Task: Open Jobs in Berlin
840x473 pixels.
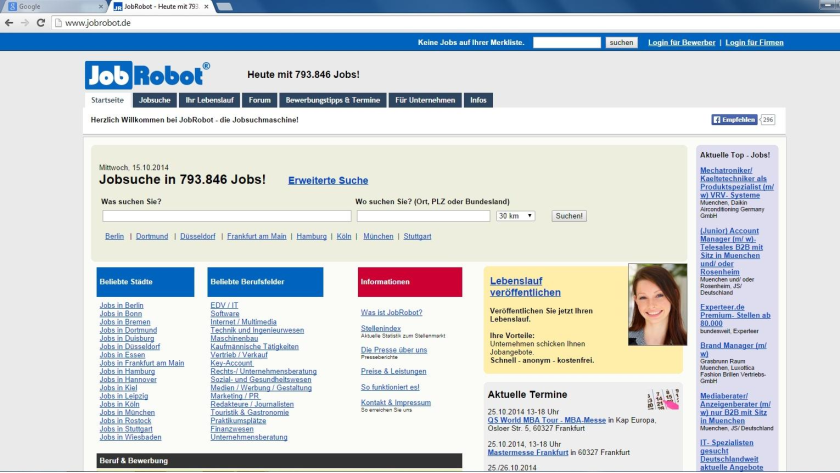Action: (122, 305)
